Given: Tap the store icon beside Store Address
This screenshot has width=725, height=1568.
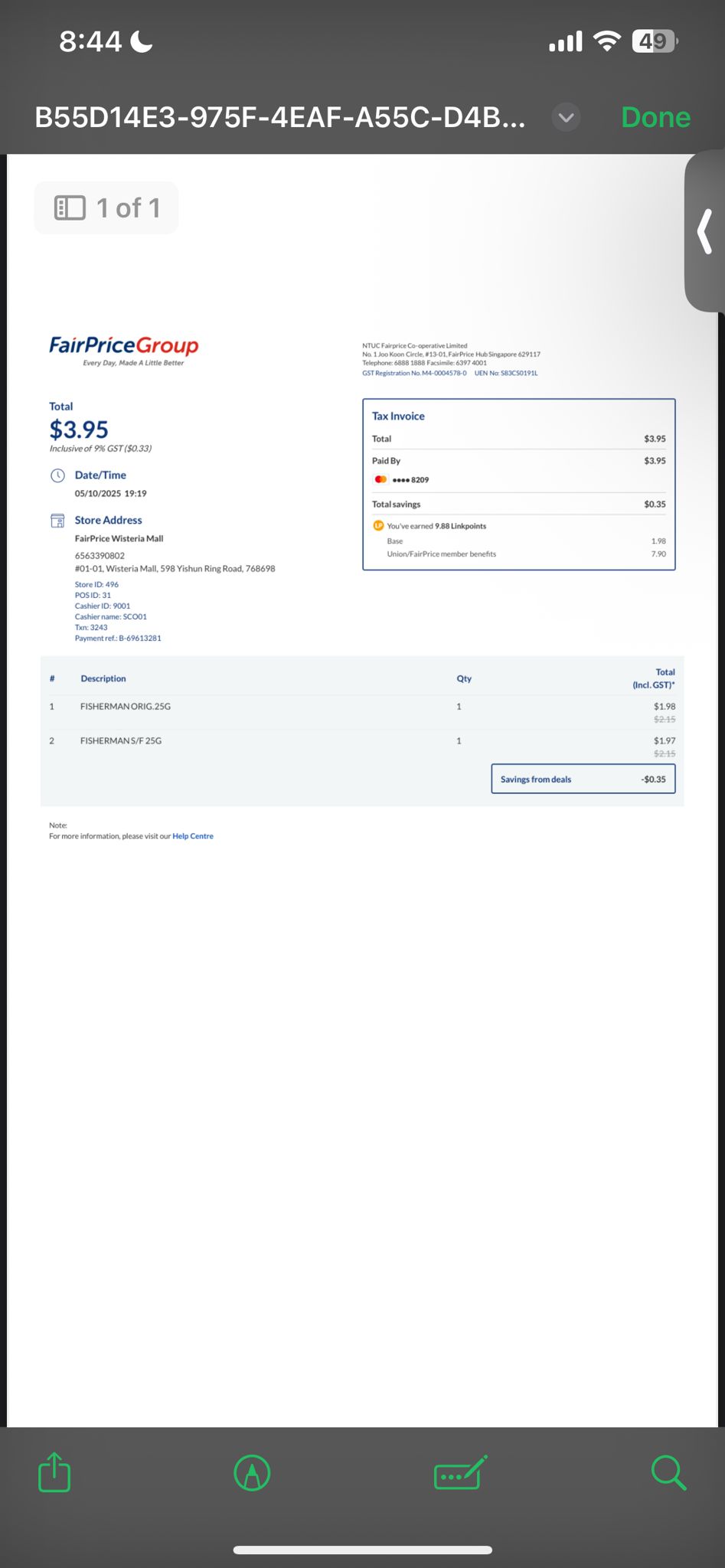Looking at the screenshot, I should pyautogui.click(x=57, y=521).
